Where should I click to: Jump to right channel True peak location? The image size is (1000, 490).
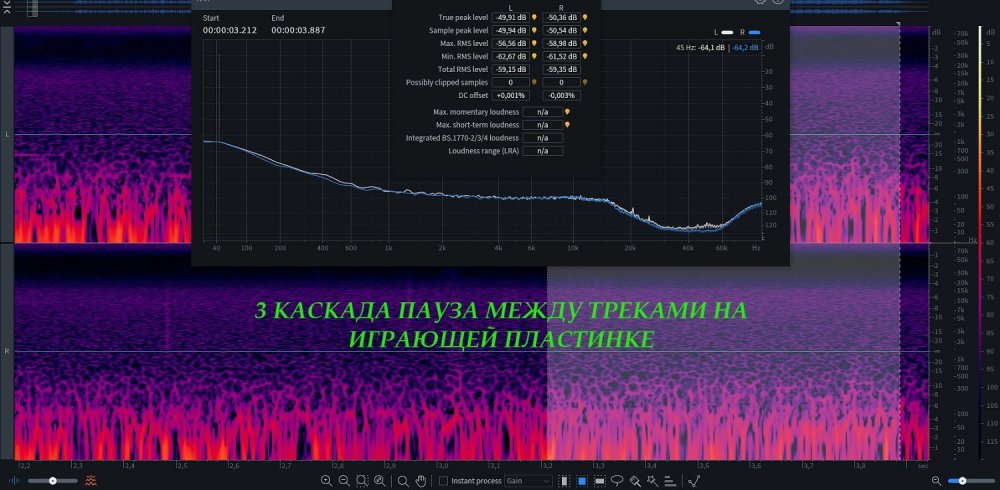[585, 17]
